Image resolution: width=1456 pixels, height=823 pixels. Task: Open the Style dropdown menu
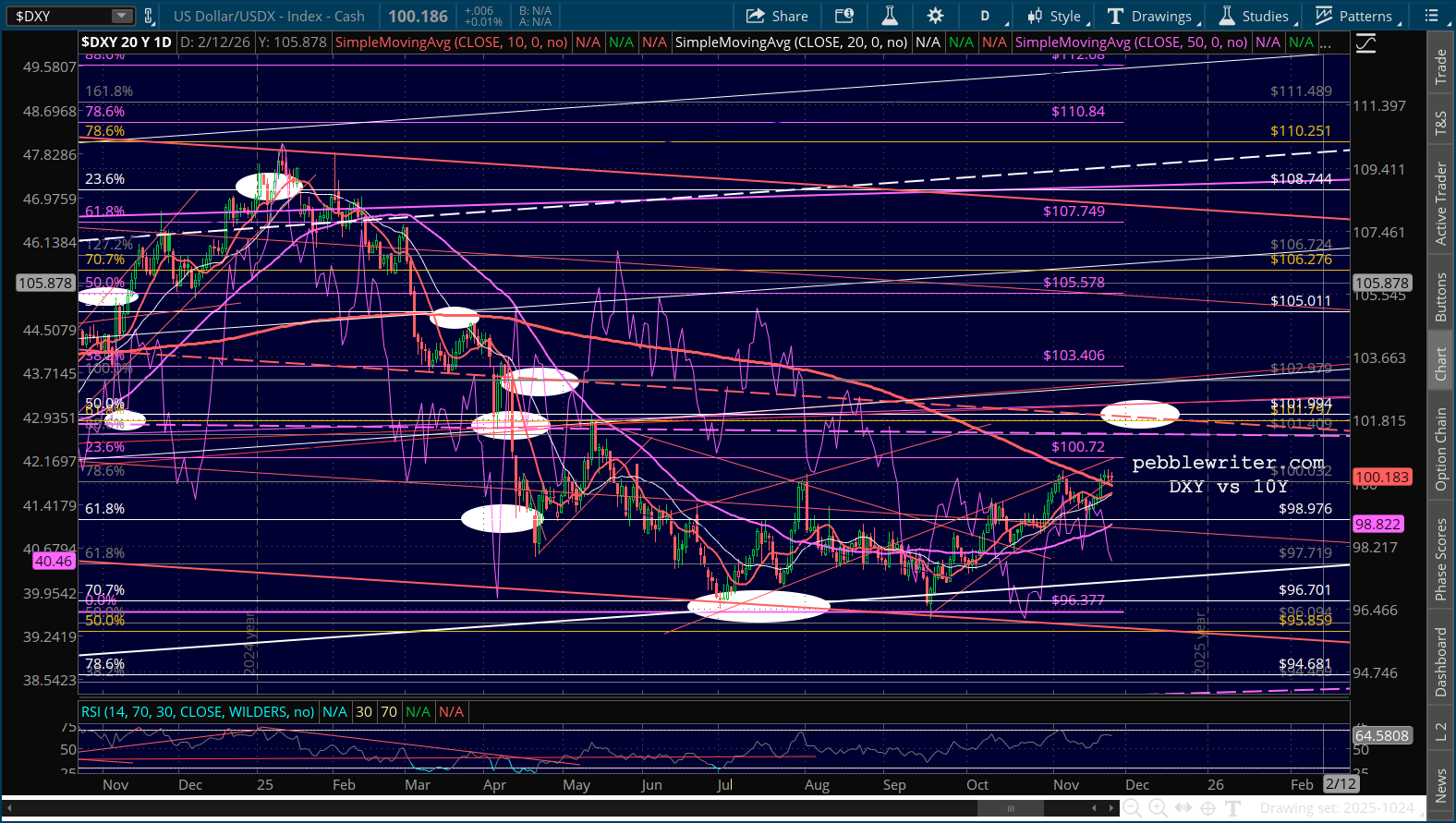click(1056, 16)
